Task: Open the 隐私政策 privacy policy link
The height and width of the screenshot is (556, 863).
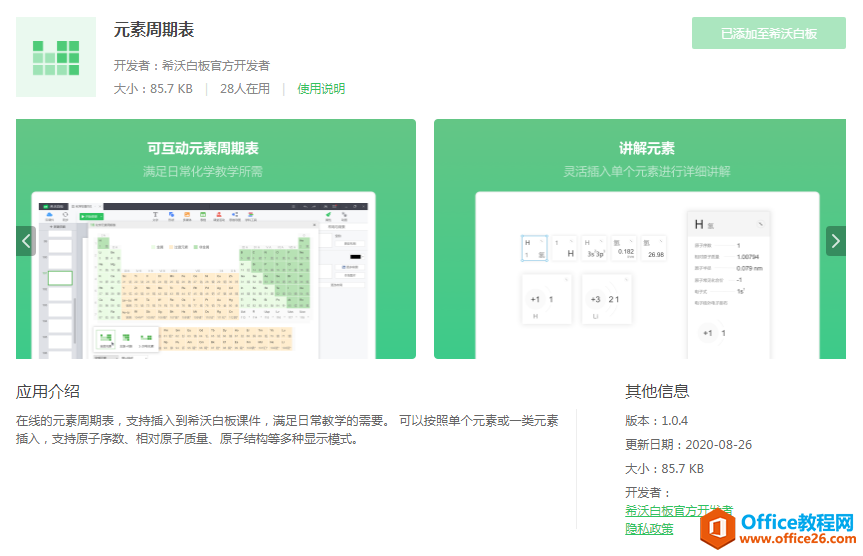Action: [x=649, y=528]
